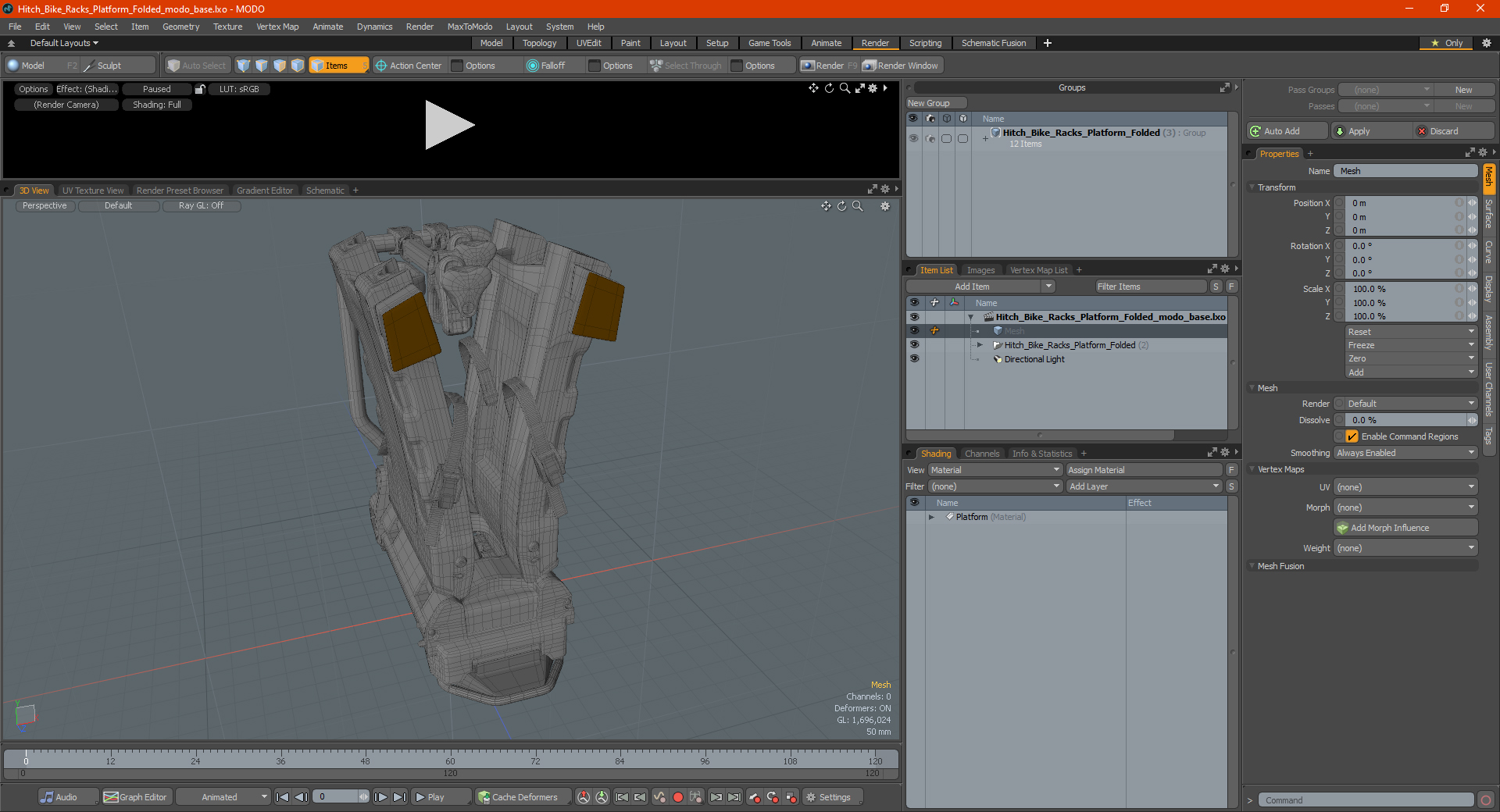Open the Action Center tool
Viewport: 1500px width, 812px height.
408,66
